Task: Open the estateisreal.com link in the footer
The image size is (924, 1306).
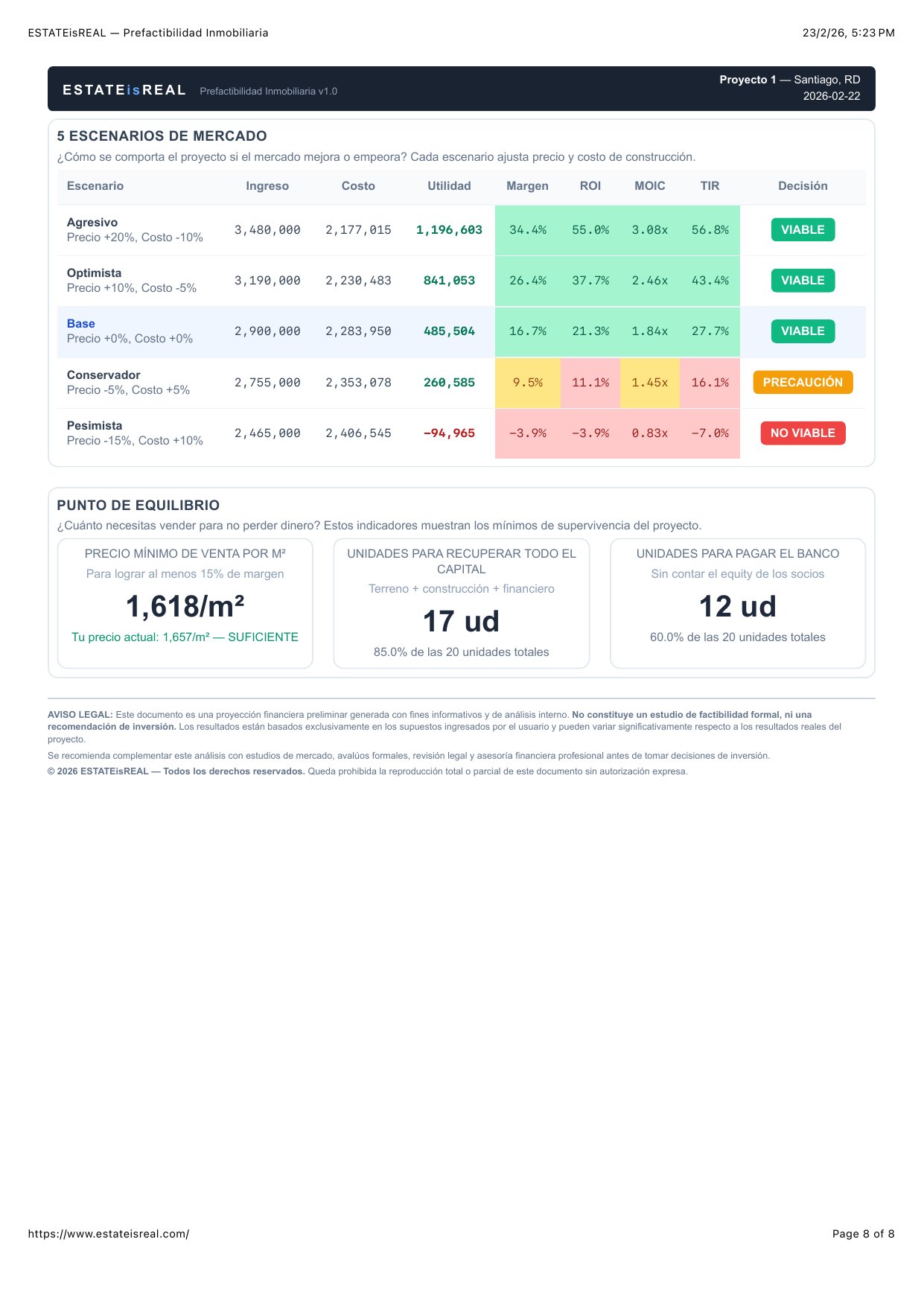Action: click(x=109, y=1234)
